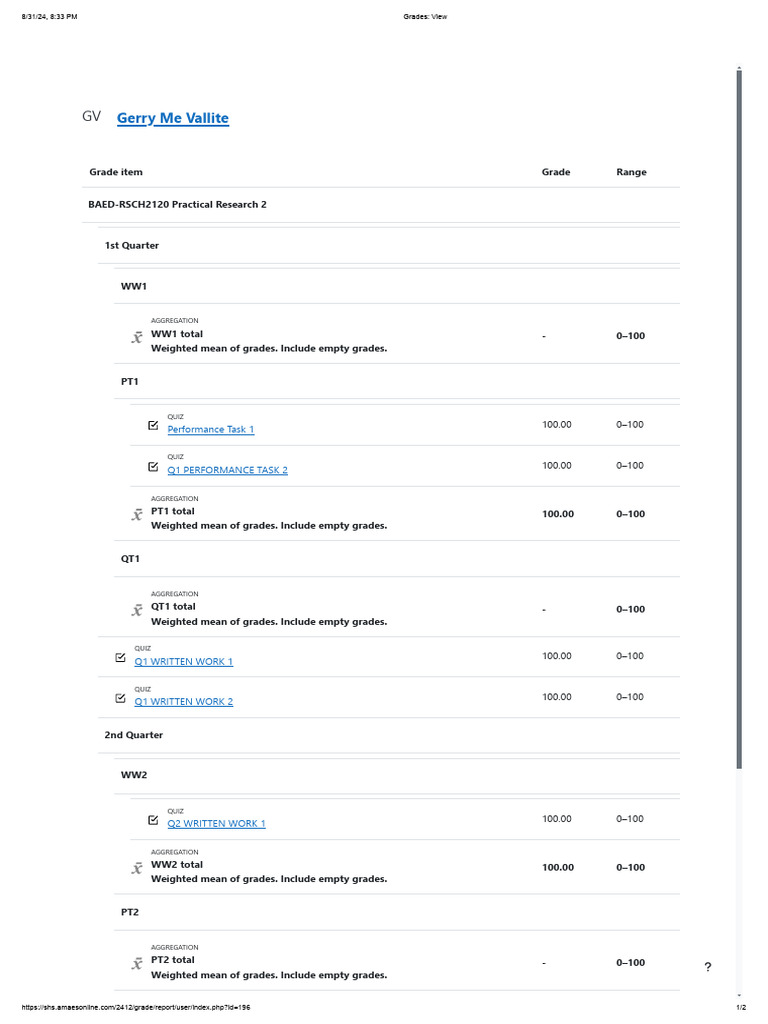
Task: Open the Q2 WRITTEN WORK 1 link
Action: [x=216, y=824]
